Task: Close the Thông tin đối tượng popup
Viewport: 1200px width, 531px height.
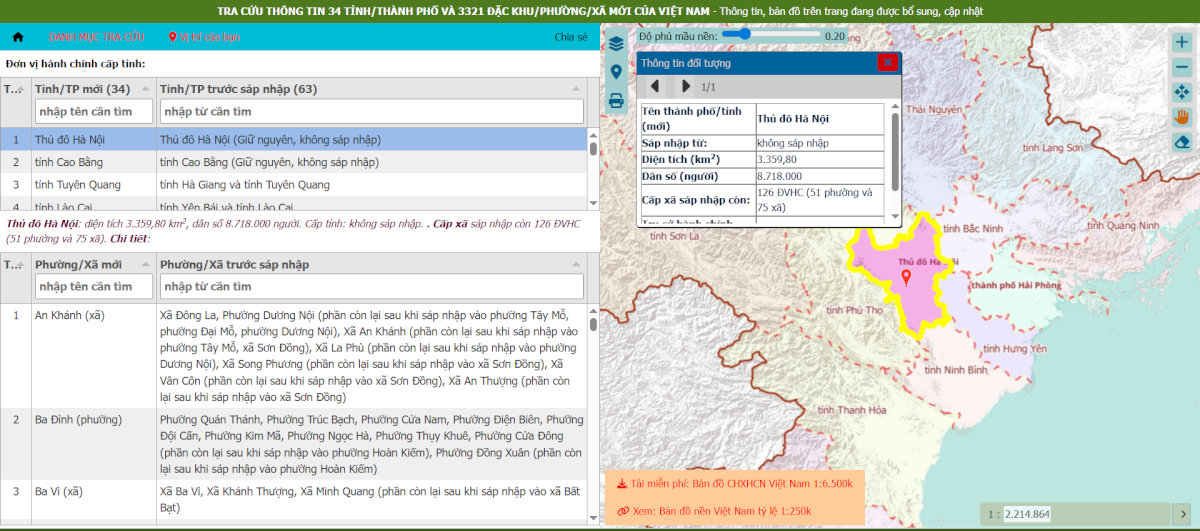Action: tap(887, 62)
